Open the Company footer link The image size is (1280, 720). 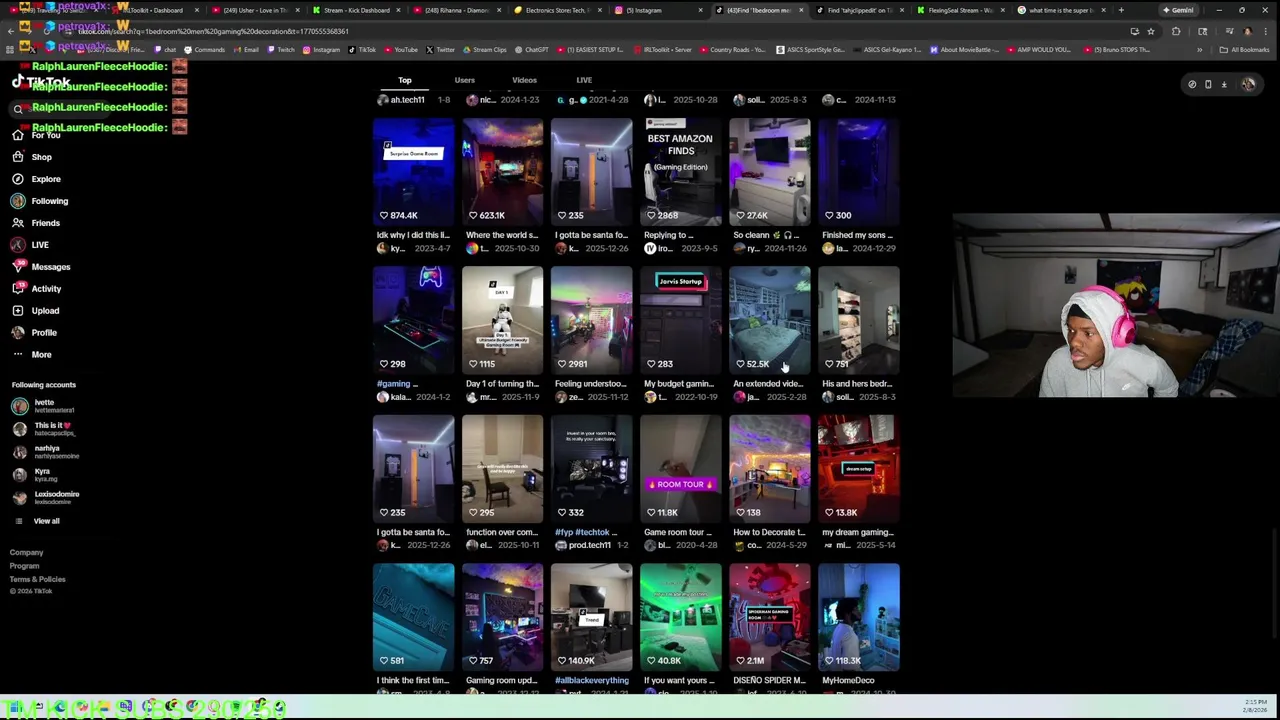click(x=27, y=553)
